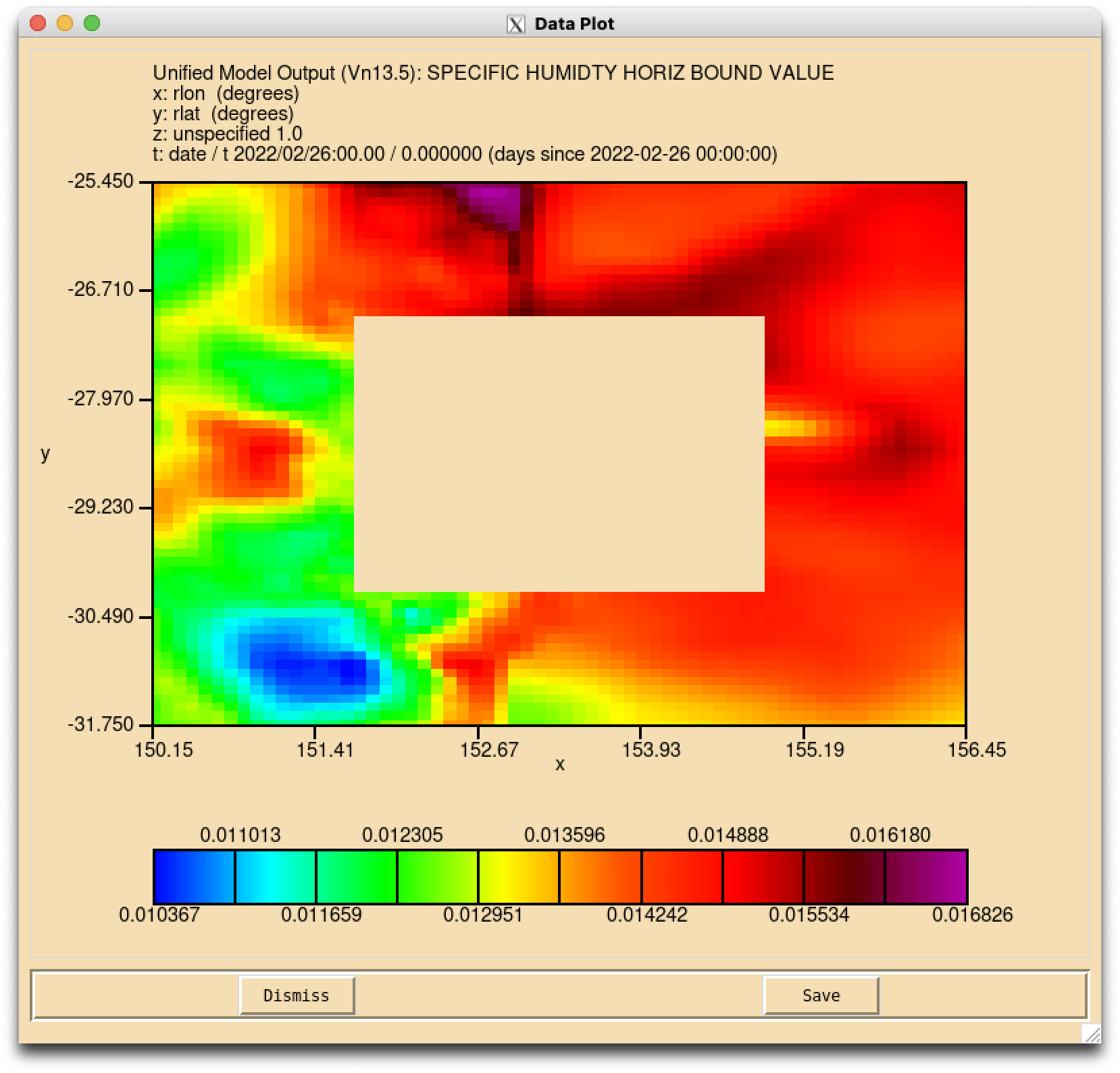Click colorbar label 0.014888
The image size is (1120, 1073).
[x=728, y=835]
